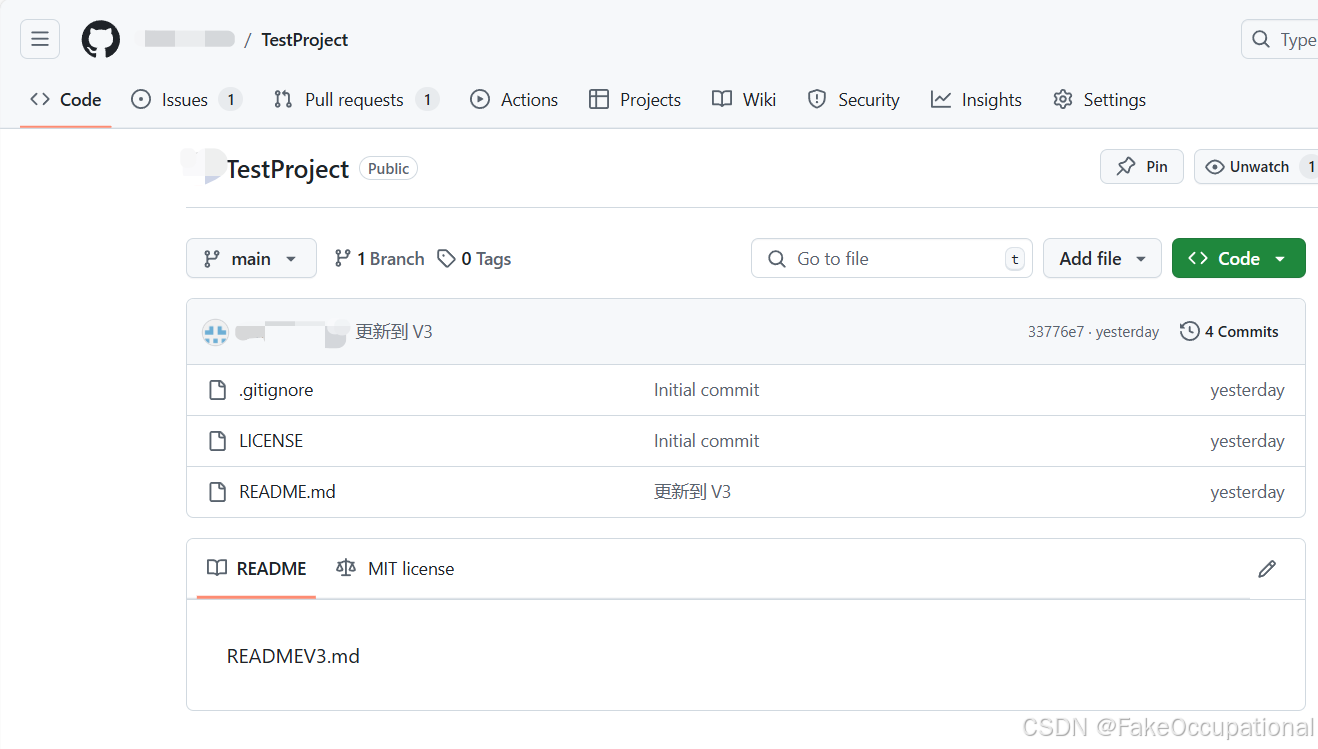Screen dimensions: 1318x749
Task: Click the branch icon beside 1 Branch
Action: (343, 258)
